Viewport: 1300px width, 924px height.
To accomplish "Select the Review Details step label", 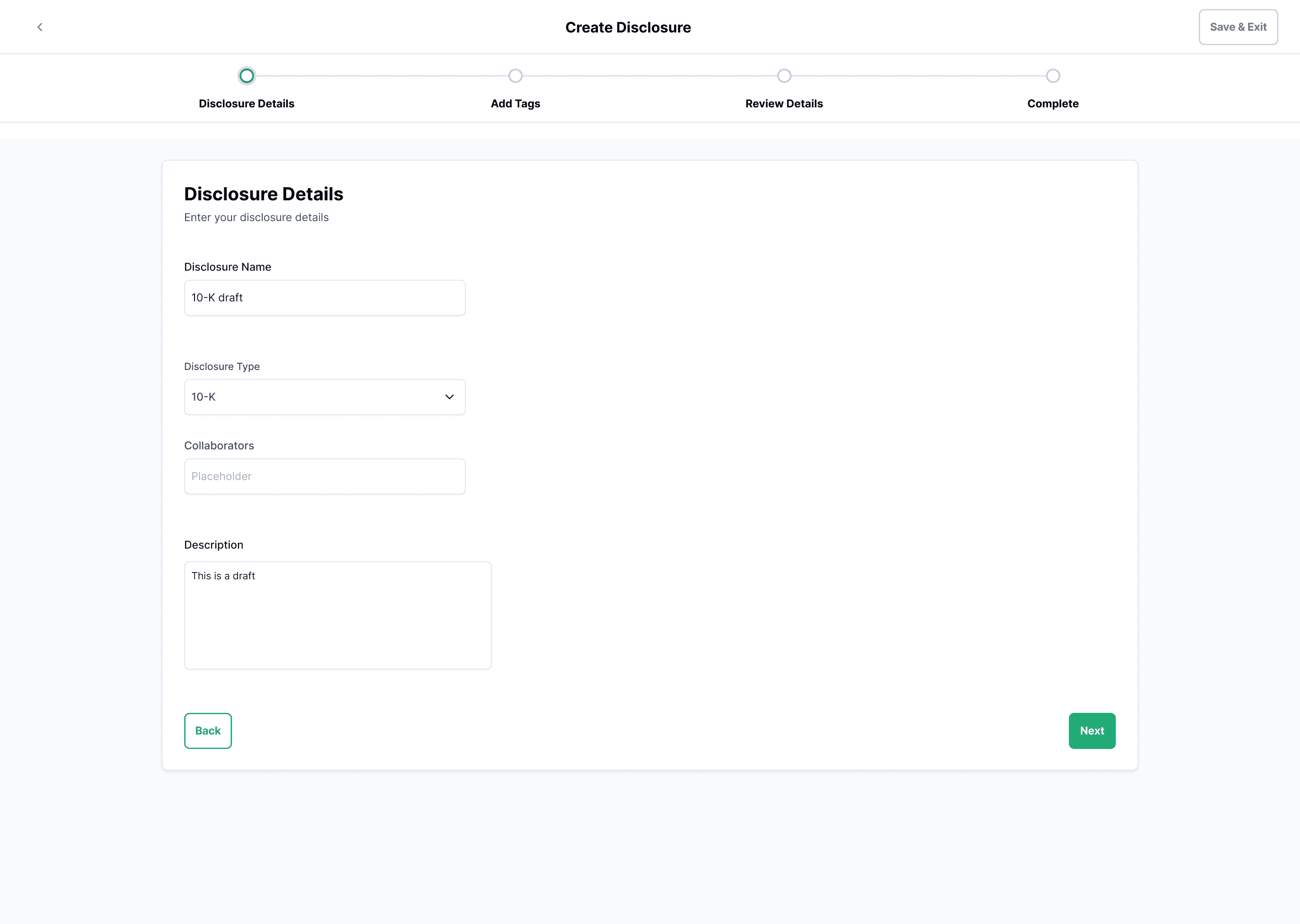I will click(x=784, y=104).
